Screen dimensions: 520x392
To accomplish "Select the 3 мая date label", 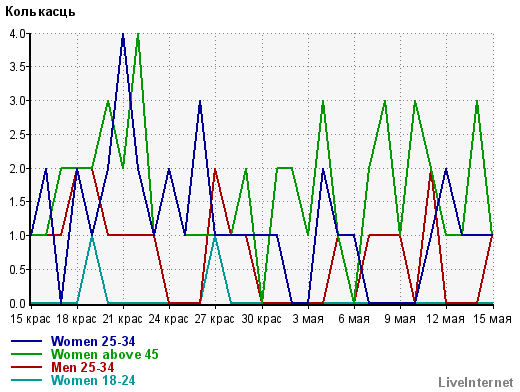I will (x=308, y=319).
